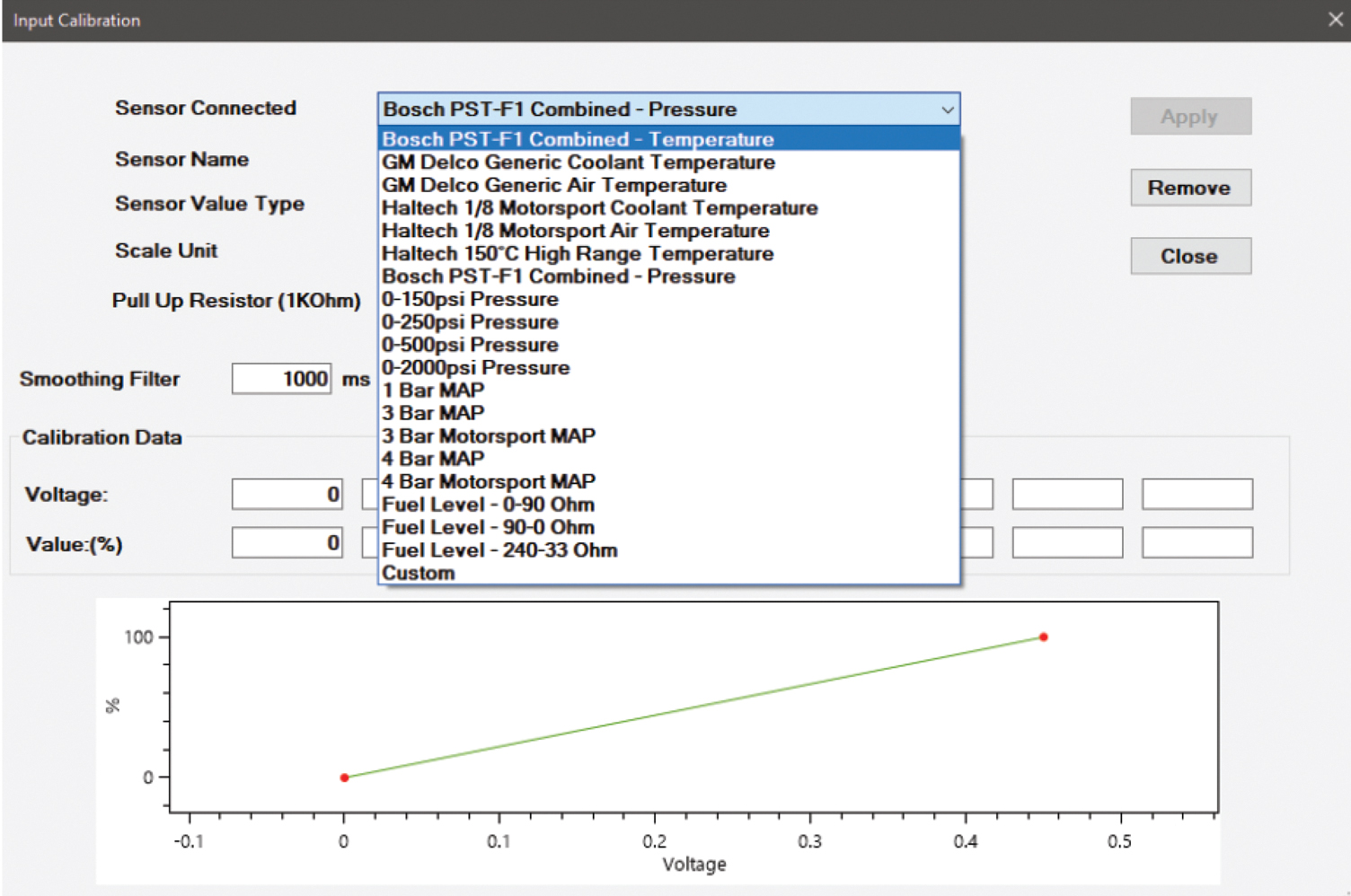Click the red calibration point at 100%

pos(1043,637)
